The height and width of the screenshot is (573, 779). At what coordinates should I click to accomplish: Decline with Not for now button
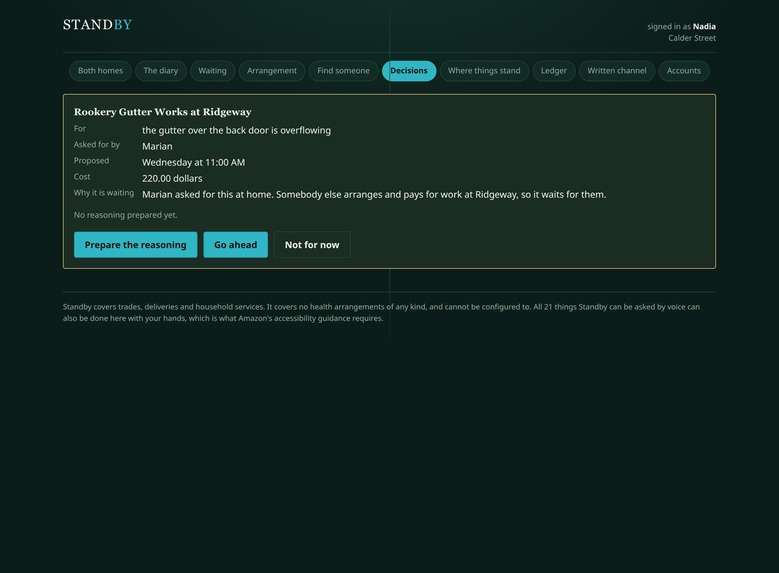tap(312, 245)
